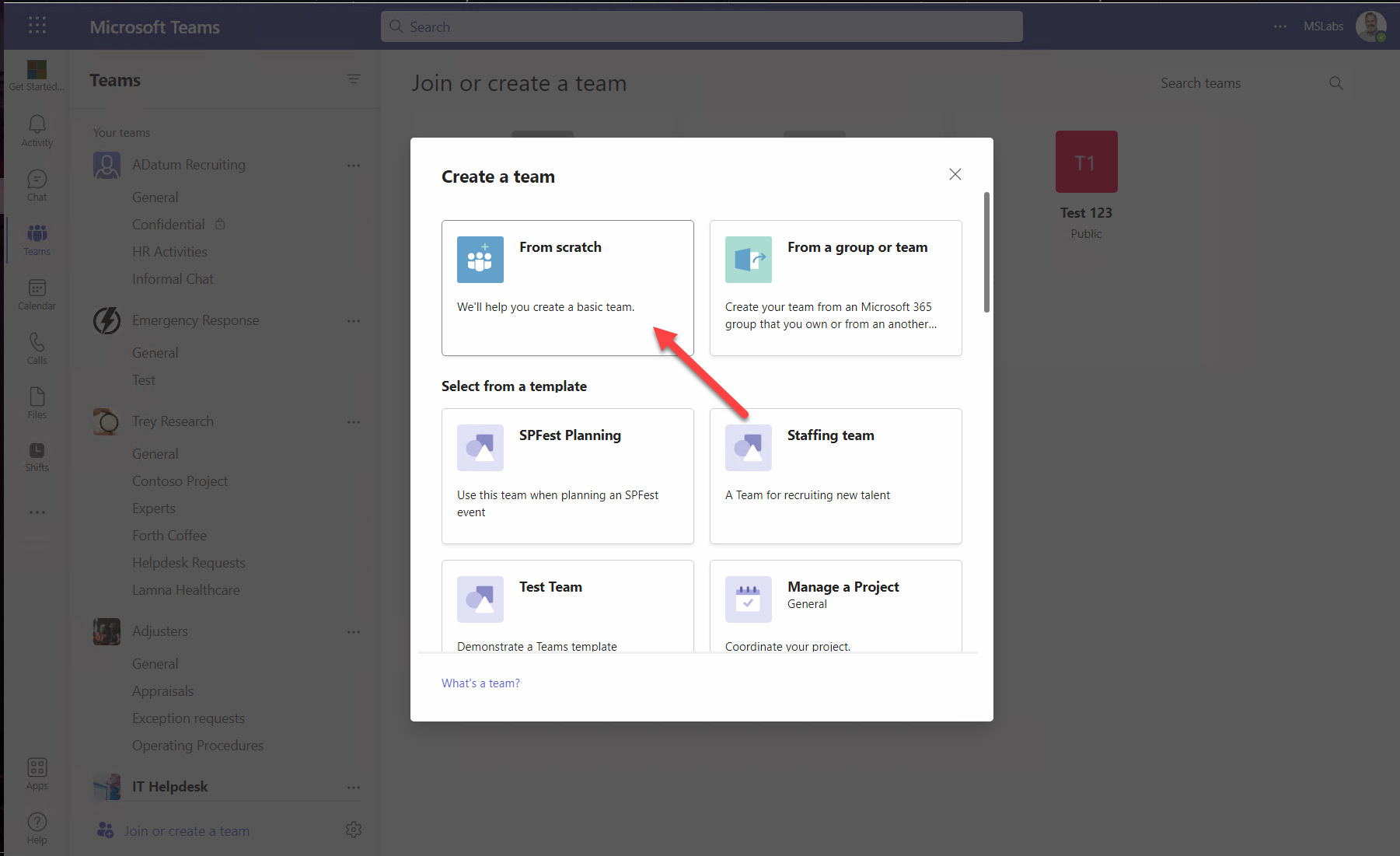Open What's a team? link

pos(480,683)
